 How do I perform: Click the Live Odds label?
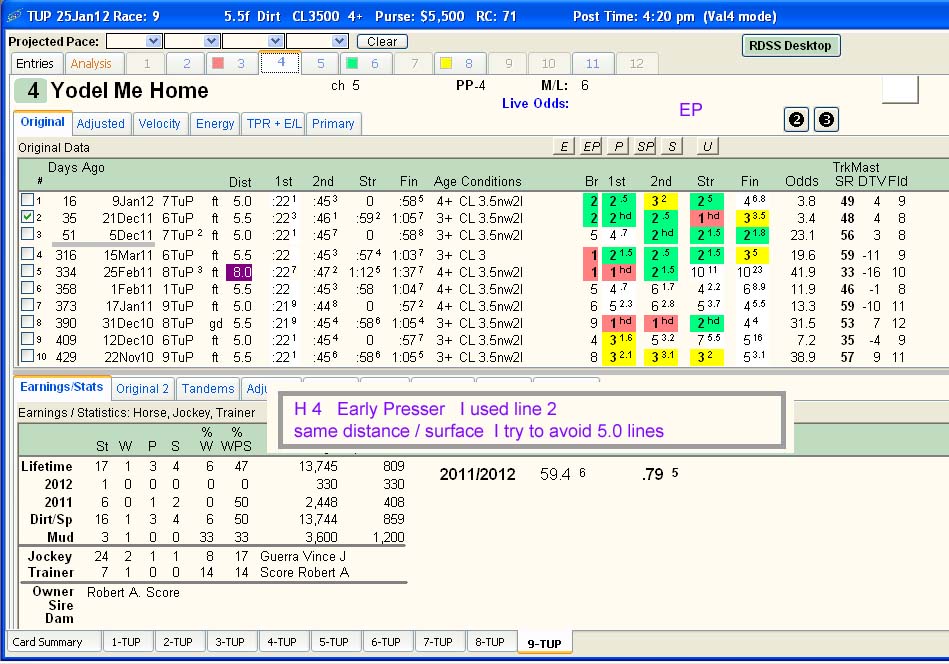tap(535, 104)
